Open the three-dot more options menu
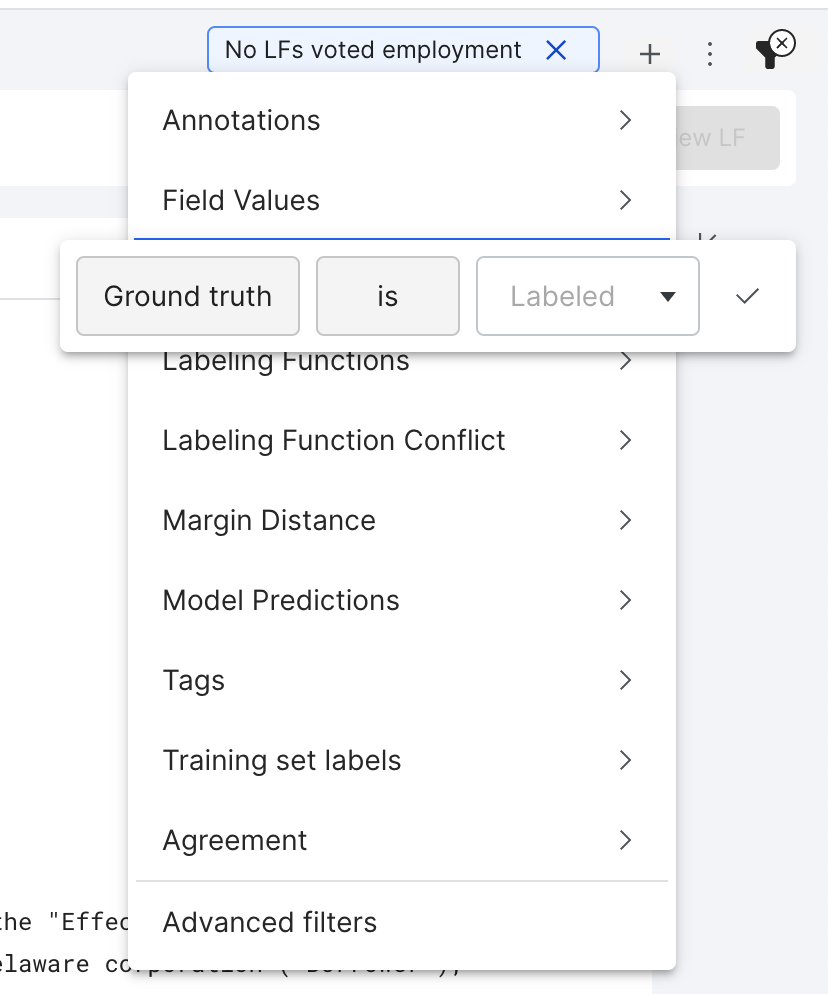 click(710, 54)
